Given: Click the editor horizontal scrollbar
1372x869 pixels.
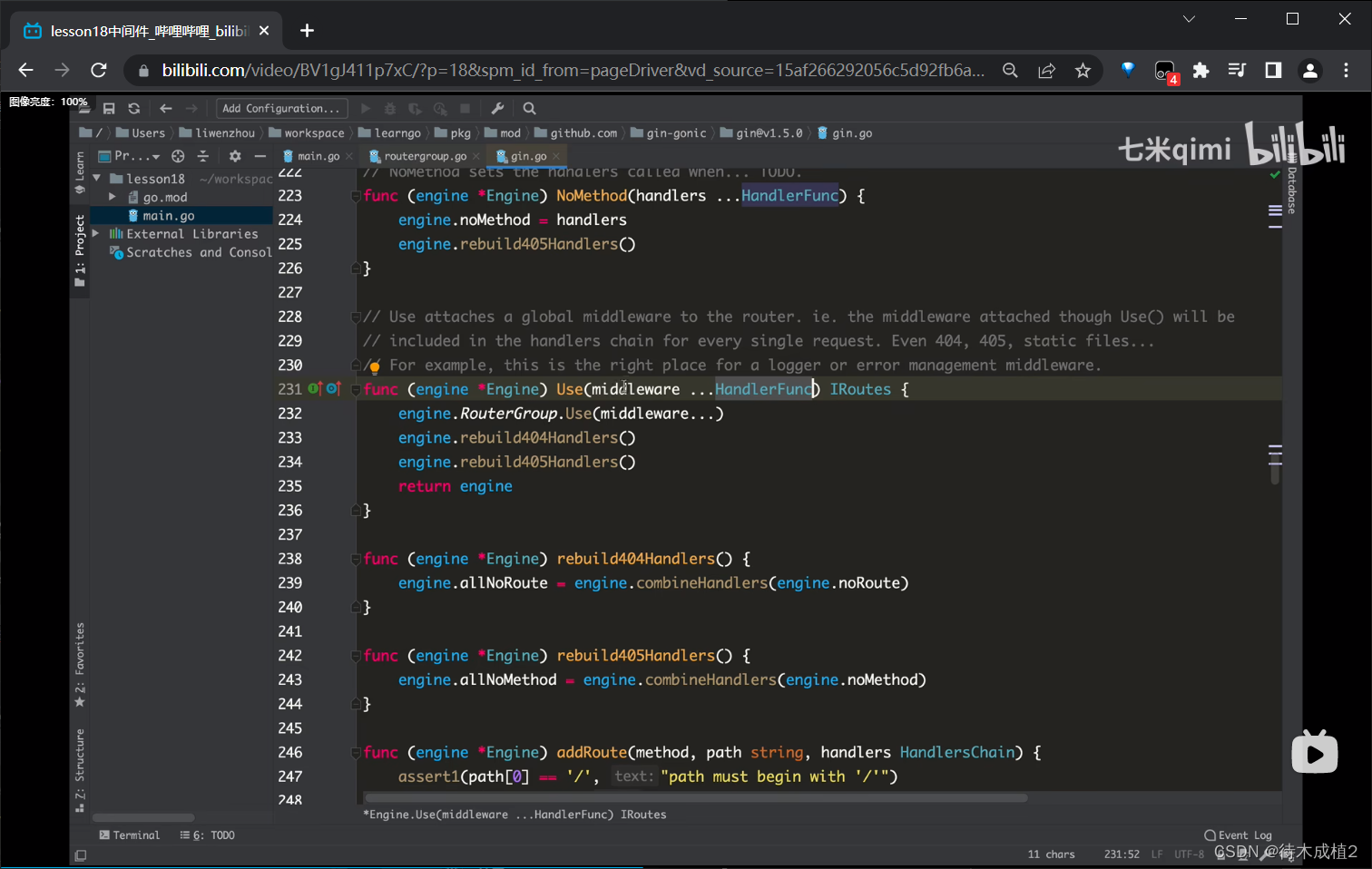Looking at the screenshot, I should click(x=695, y=798).
